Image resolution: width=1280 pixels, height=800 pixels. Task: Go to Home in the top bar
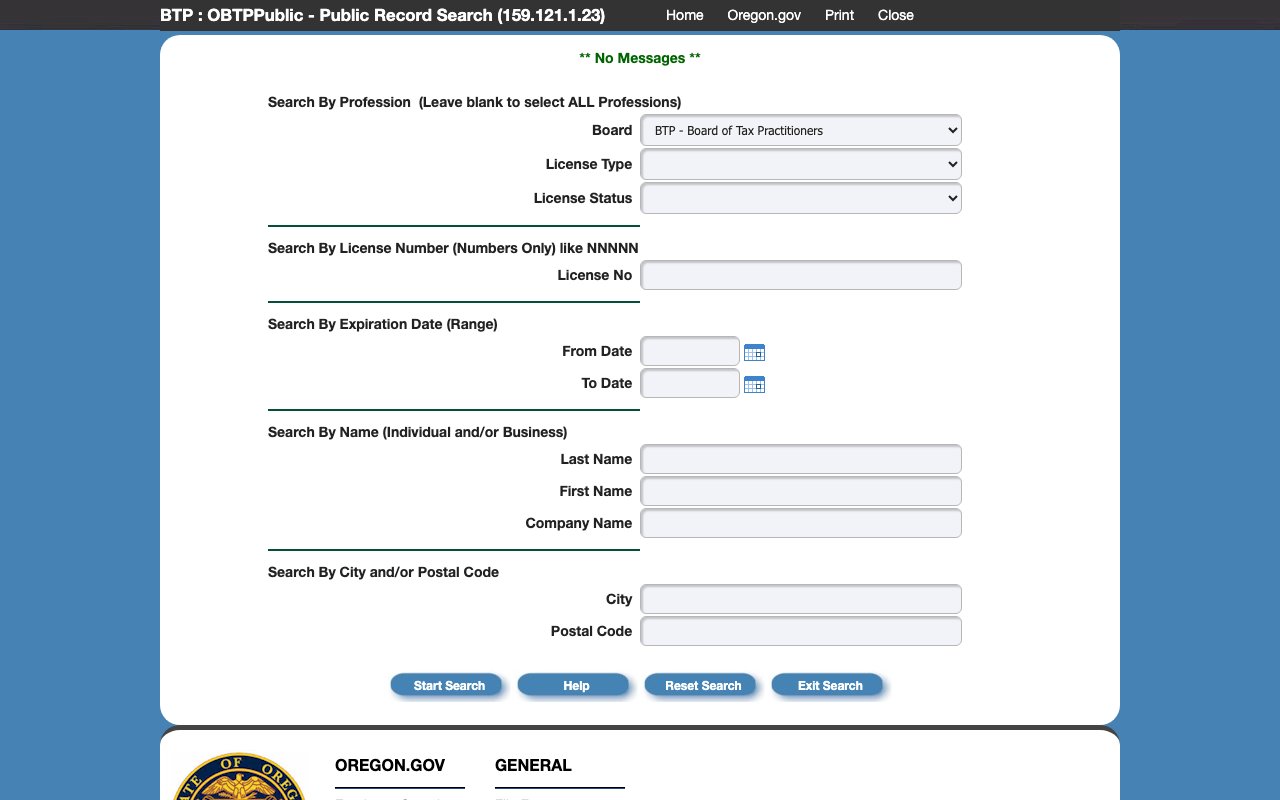point(685,15)
